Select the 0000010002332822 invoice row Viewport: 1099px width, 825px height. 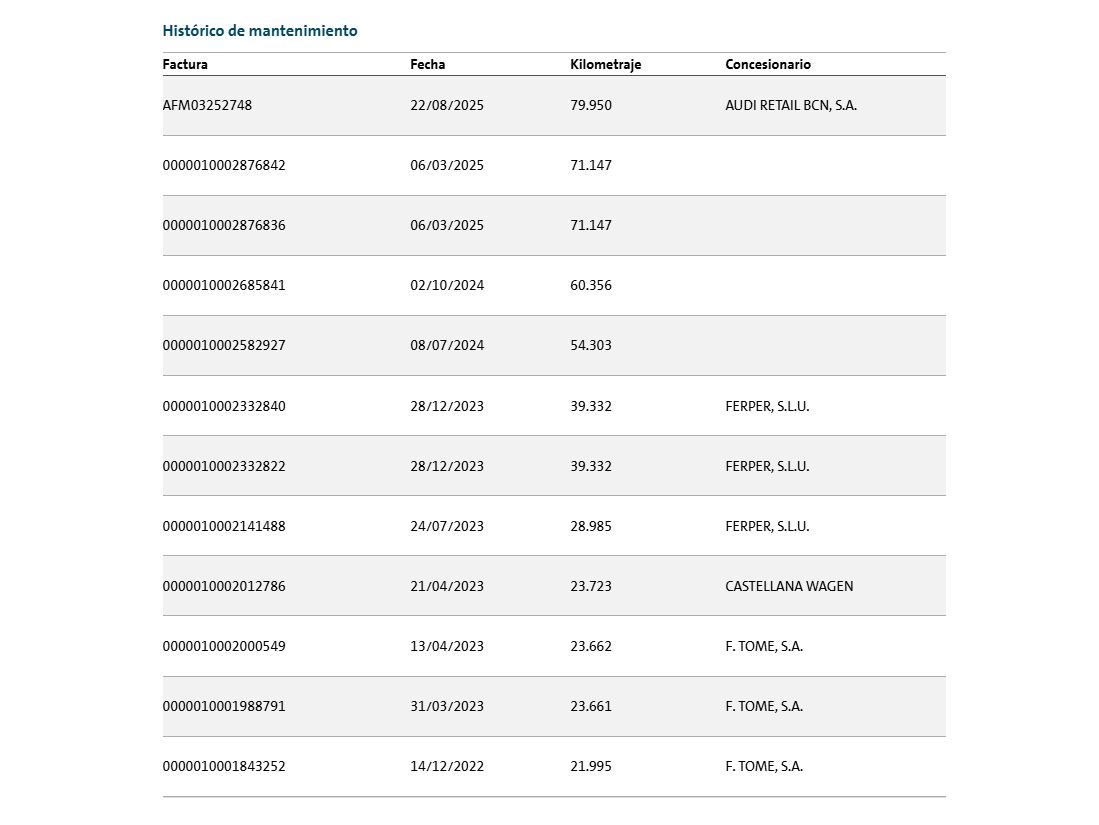pos(554,466)
